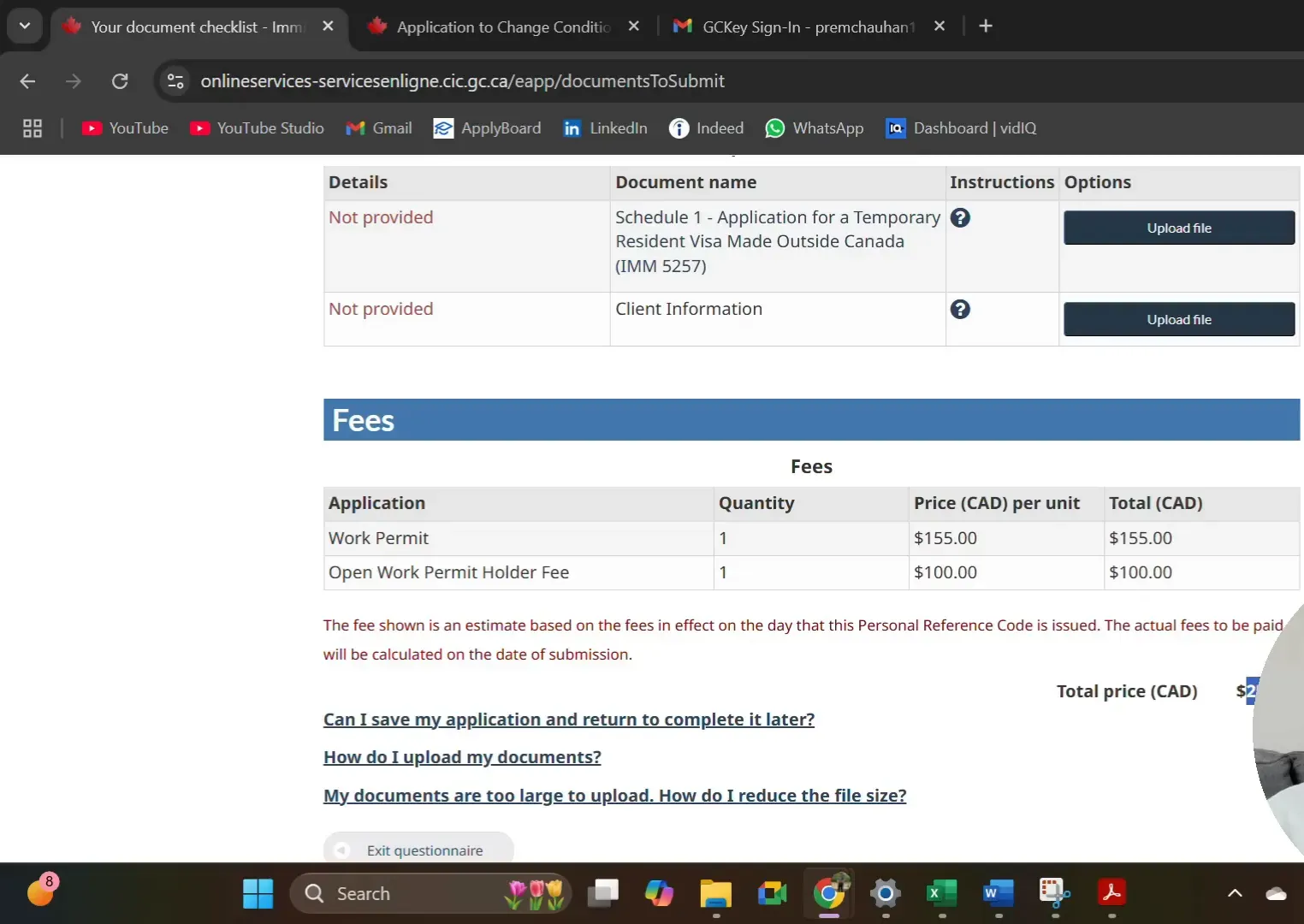Upload file for Schedule 1 IMM 5257
1304x924 pixels.
pyautogui.click(x=1178, y=228)
